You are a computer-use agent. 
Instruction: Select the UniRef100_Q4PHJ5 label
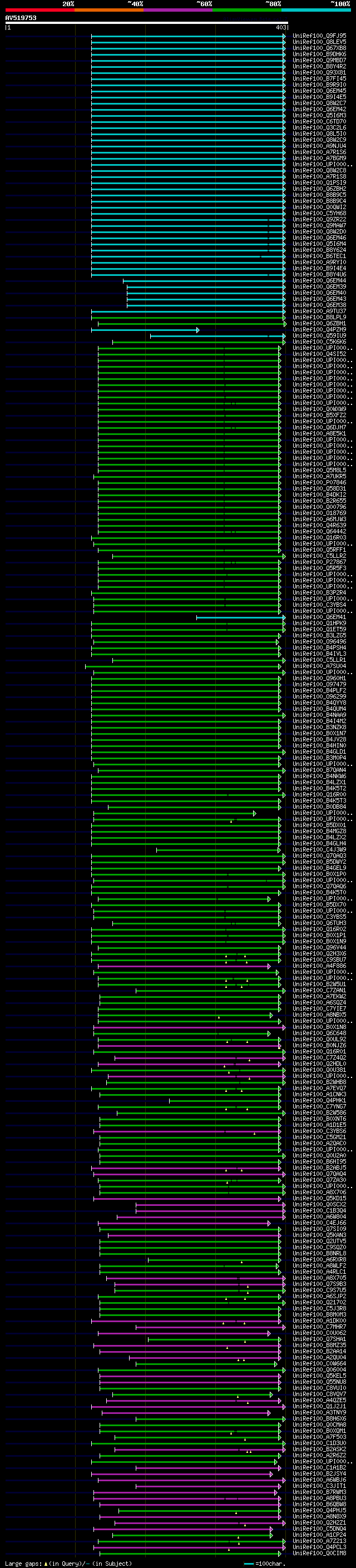319,1511
